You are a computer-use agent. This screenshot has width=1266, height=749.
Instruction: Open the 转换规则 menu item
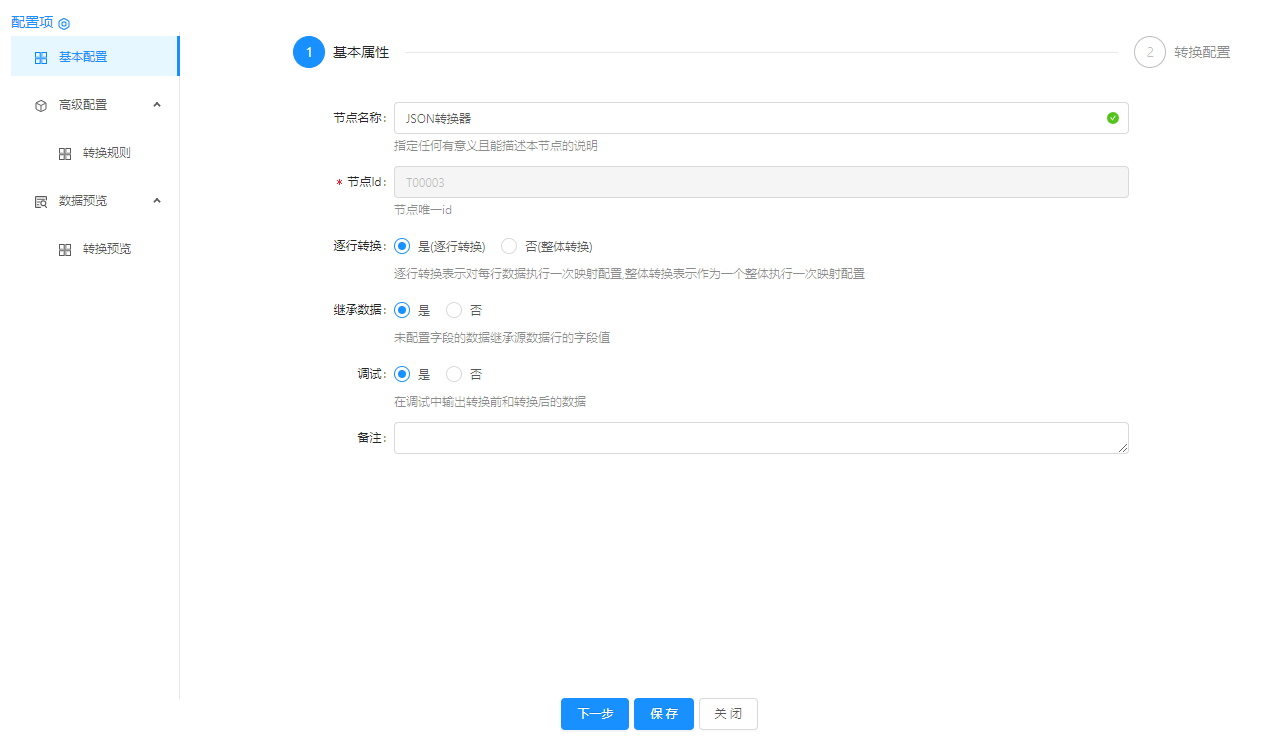click(106, 153)
